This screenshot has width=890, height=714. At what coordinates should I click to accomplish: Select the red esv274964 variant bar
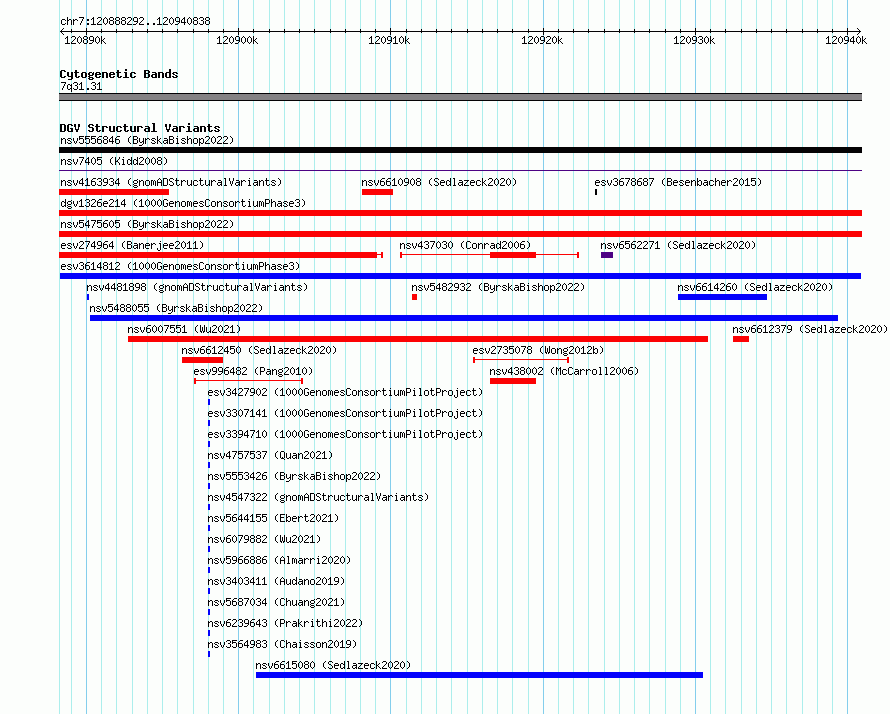coord(221,255)
